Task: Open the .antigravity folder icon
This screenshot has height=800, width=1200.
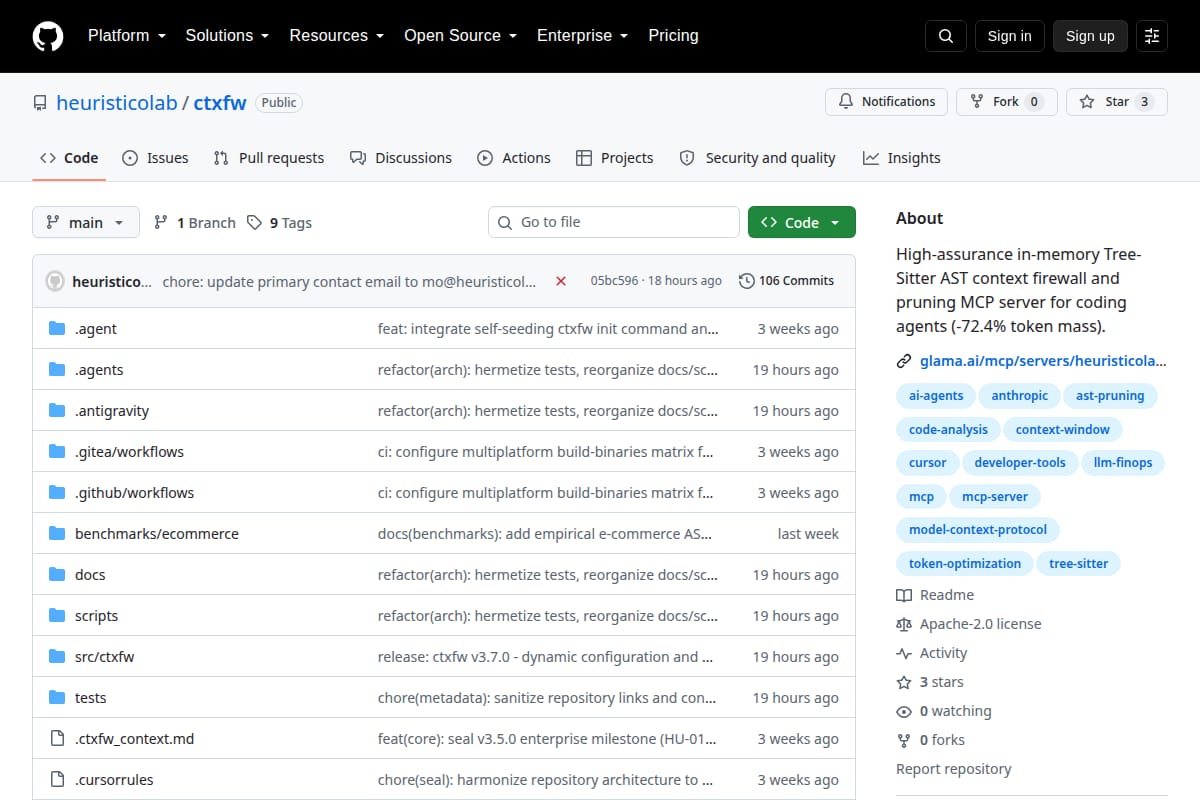Action: pos(57,411)
